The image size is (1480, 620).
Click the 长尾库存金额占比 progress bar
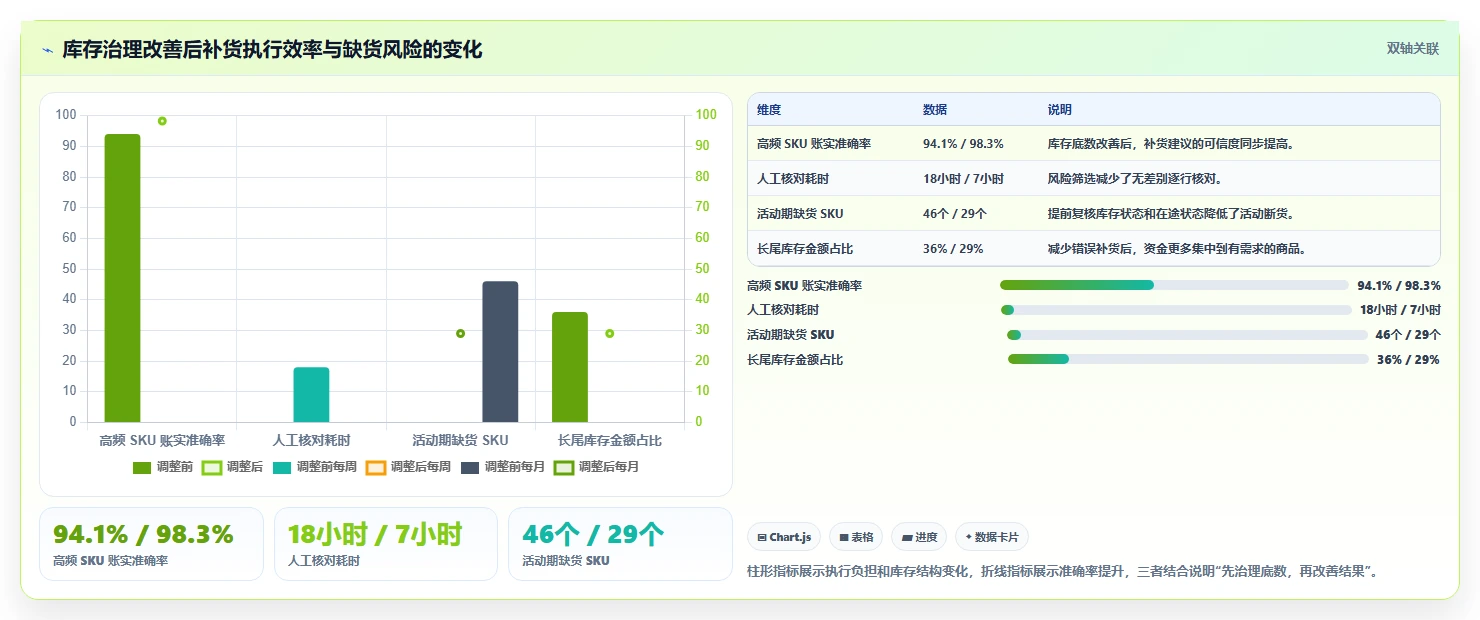pyautogui.click(x=1188, y=359)
